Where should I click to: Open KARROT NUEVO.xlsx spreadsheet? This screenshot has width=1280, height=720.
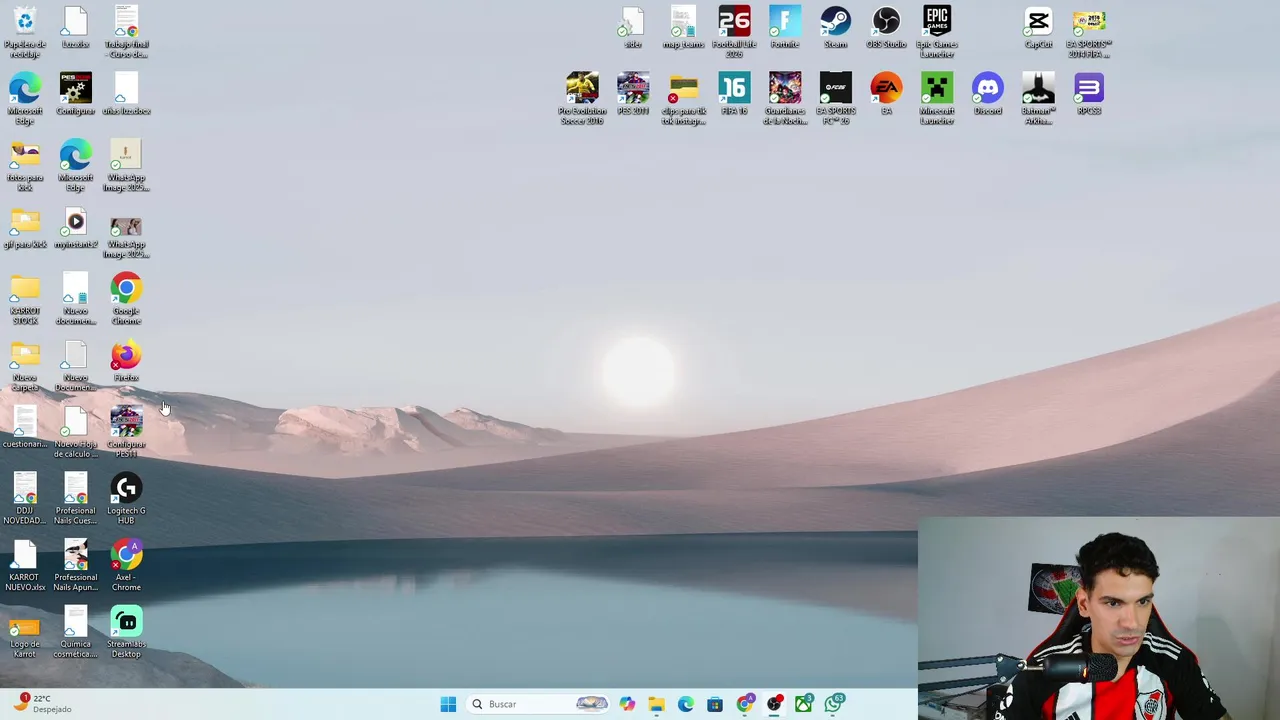click(x=25, y=565)
